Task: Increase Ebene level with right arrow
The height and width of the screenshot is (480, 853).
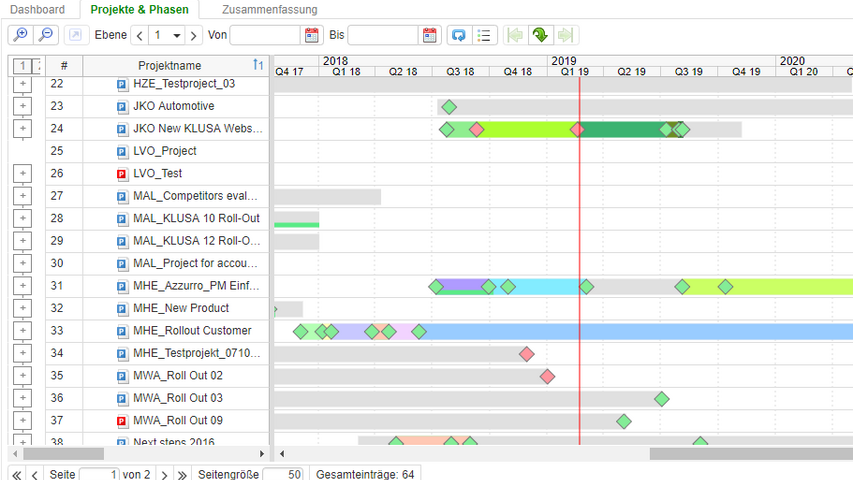Action: 194,35
